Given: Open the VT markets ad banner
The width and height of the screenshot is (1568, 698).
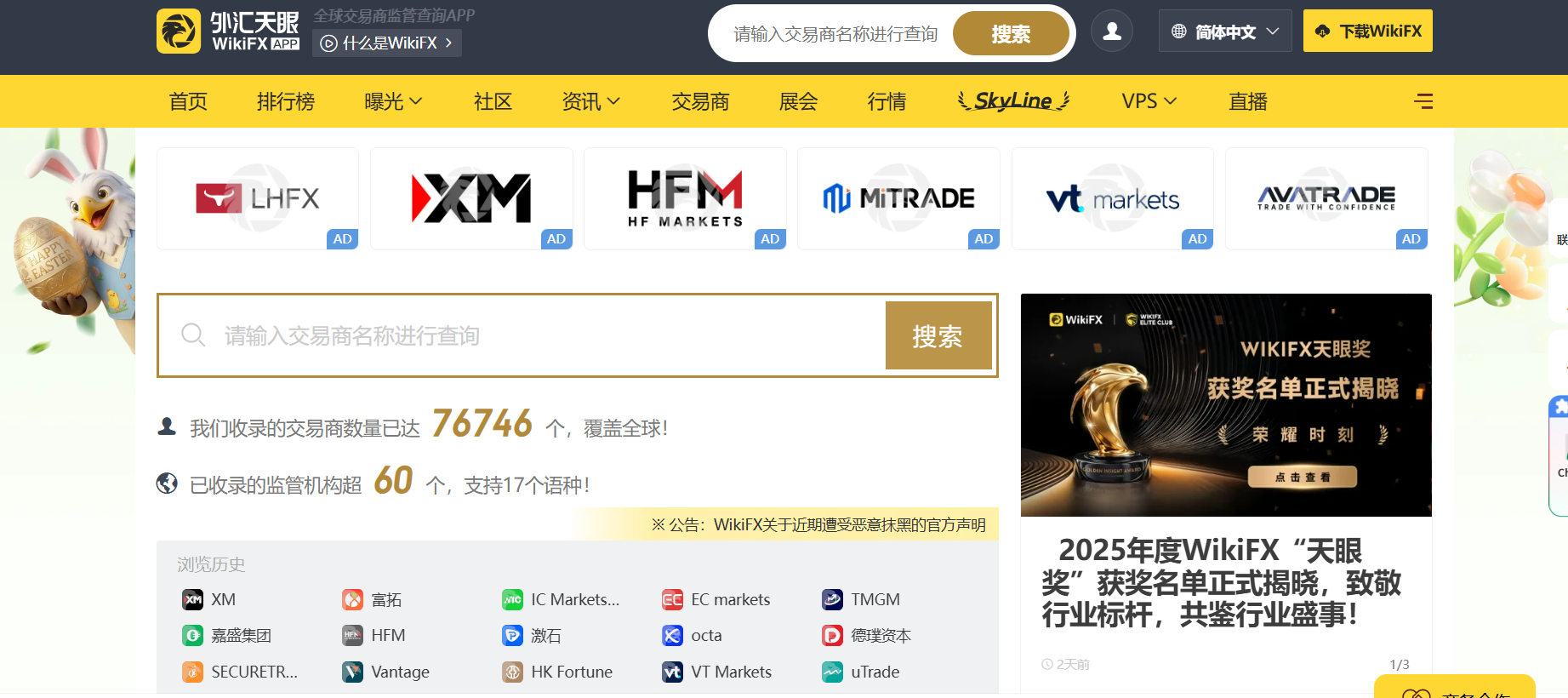Looking at the screenshot, I should pyautogui.click(x=1113, y=198).
